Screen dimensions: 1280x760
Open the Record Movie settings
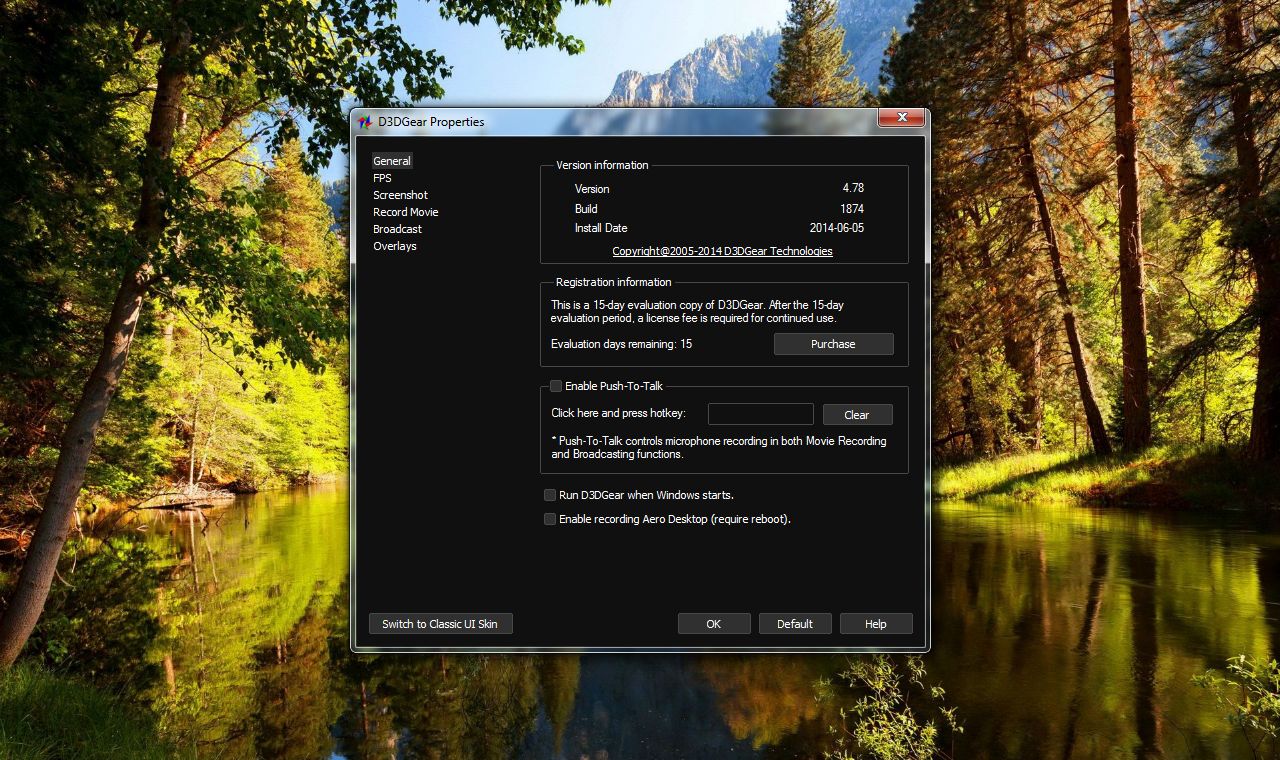pyautogui.click(x=405, y=212)
